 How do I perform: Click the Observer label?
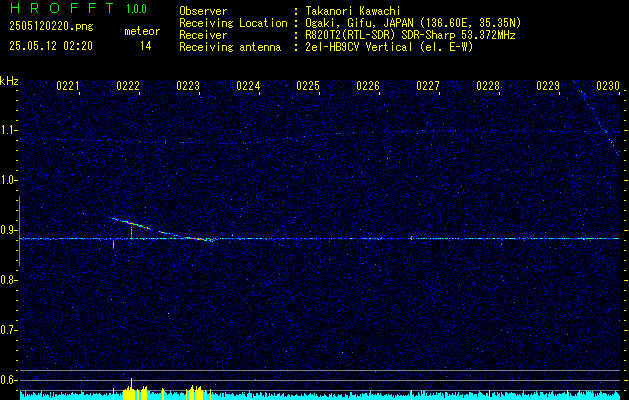203,11
